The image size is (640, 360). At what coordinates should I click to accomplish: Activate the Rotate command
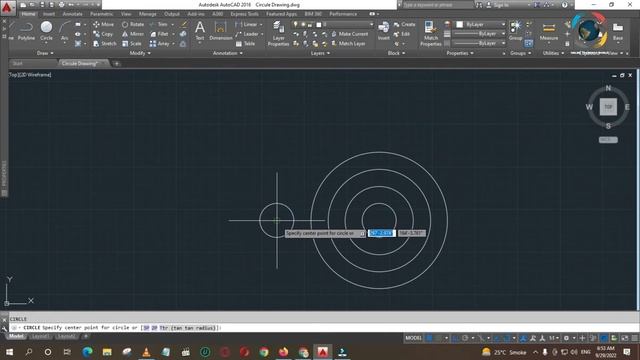133,24
